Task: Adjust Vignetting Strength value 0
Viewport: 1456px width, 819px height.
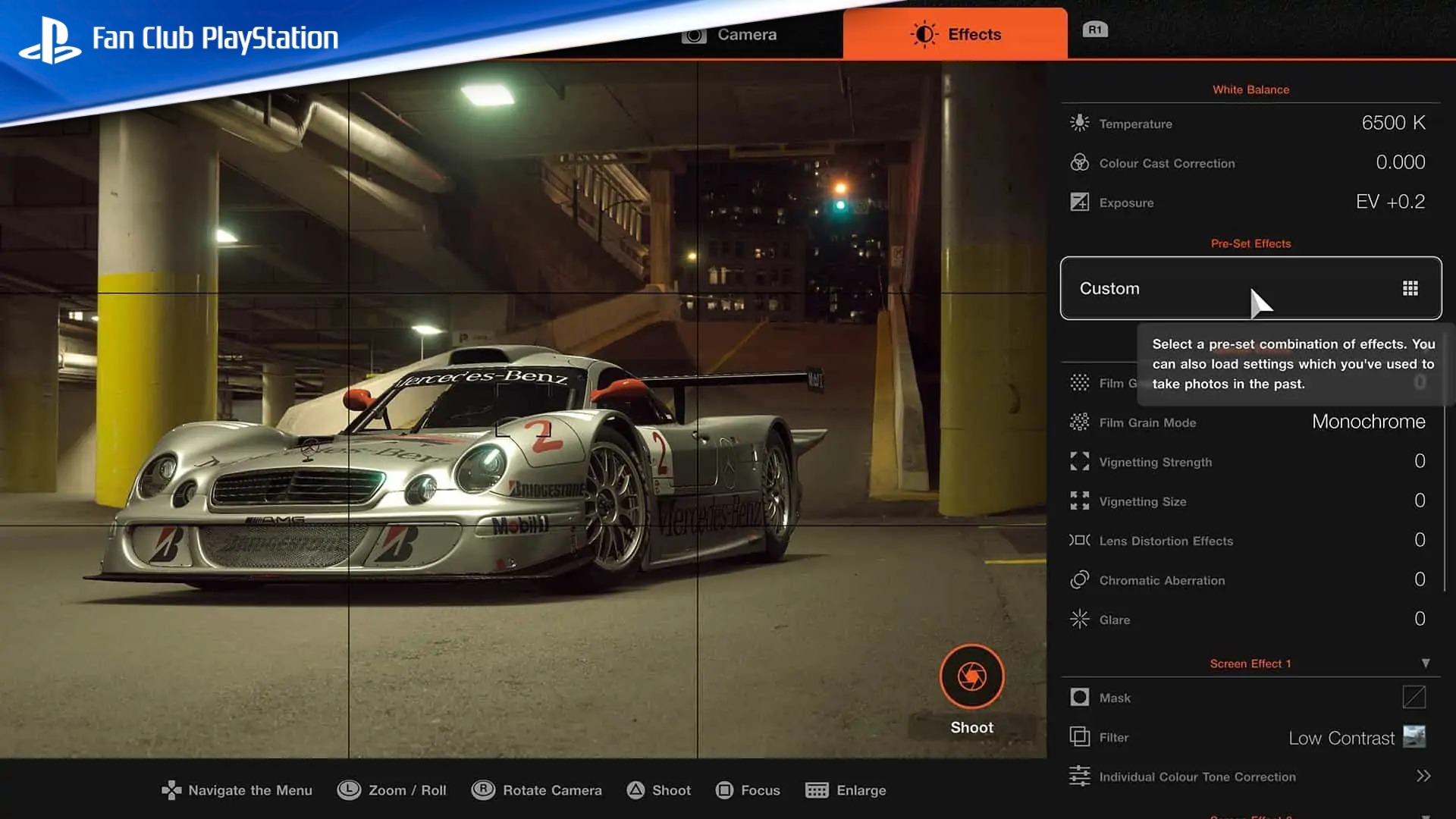Action: pos(1420,461)
